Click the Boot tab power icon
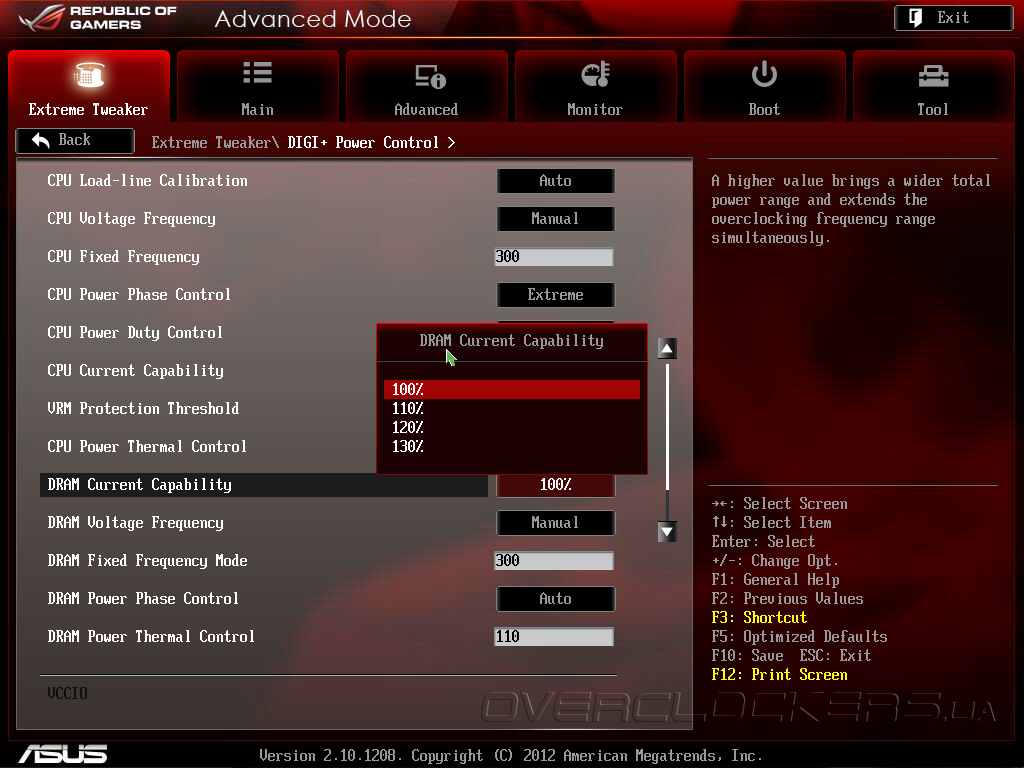This screenshot has height=768, width=1024. 764,74
